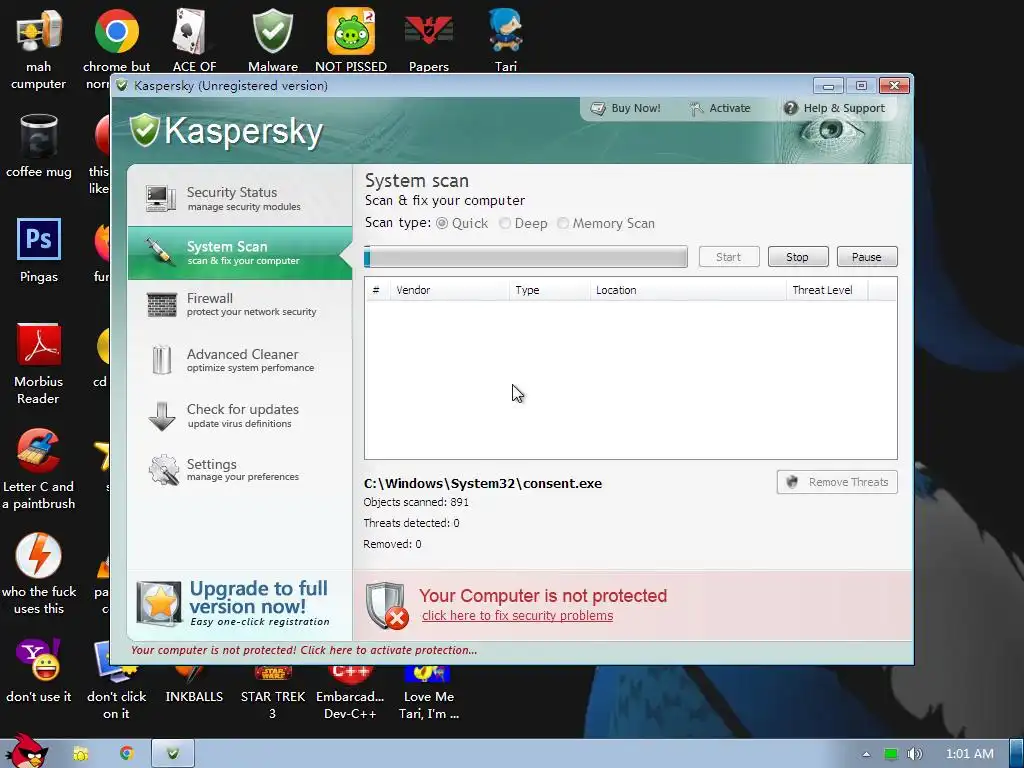Pause the running scan

[x=867, y=257]
